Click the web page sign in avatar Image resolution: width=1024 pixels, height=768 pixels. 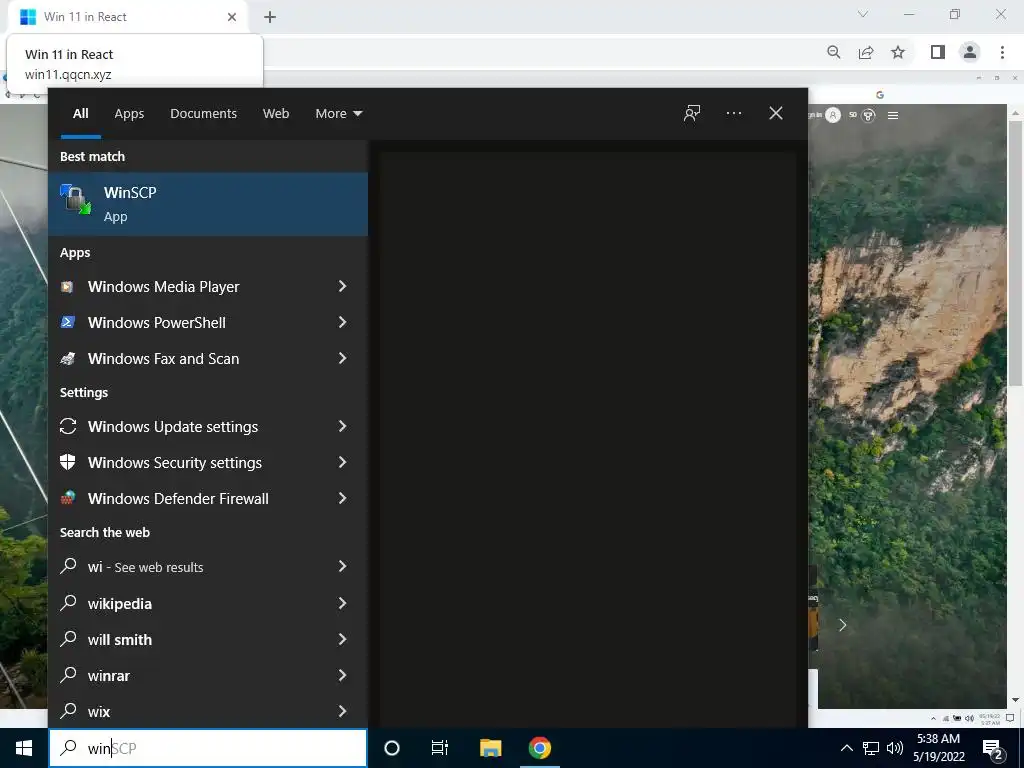tap(833, 116)
